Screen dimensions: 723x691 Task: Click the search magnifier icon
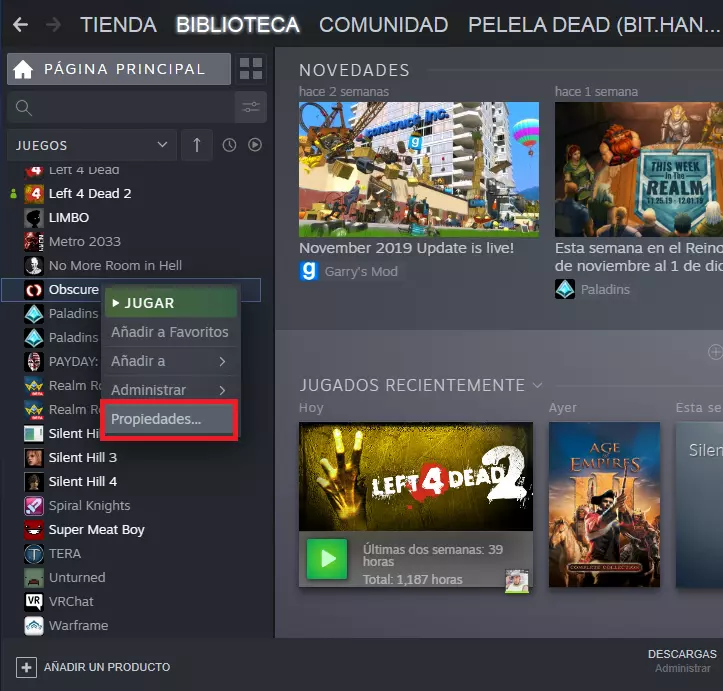24,107
